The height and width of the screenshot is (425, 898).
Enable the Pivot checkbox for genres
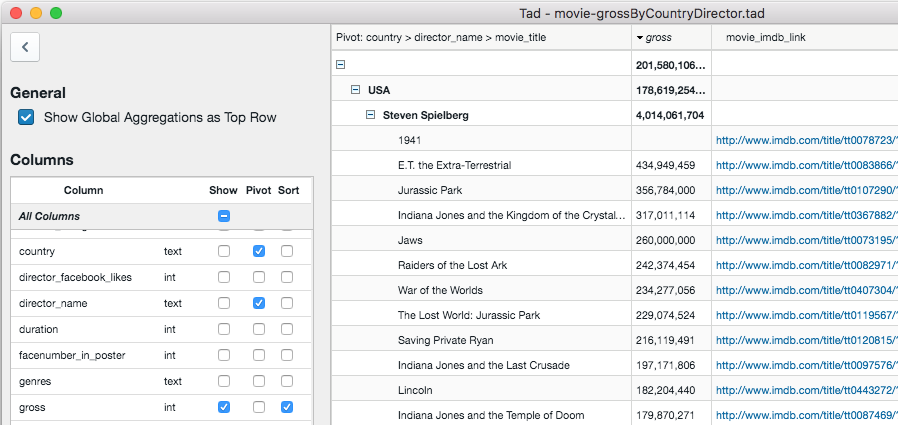pyautogui.click(x=259, y=381)
